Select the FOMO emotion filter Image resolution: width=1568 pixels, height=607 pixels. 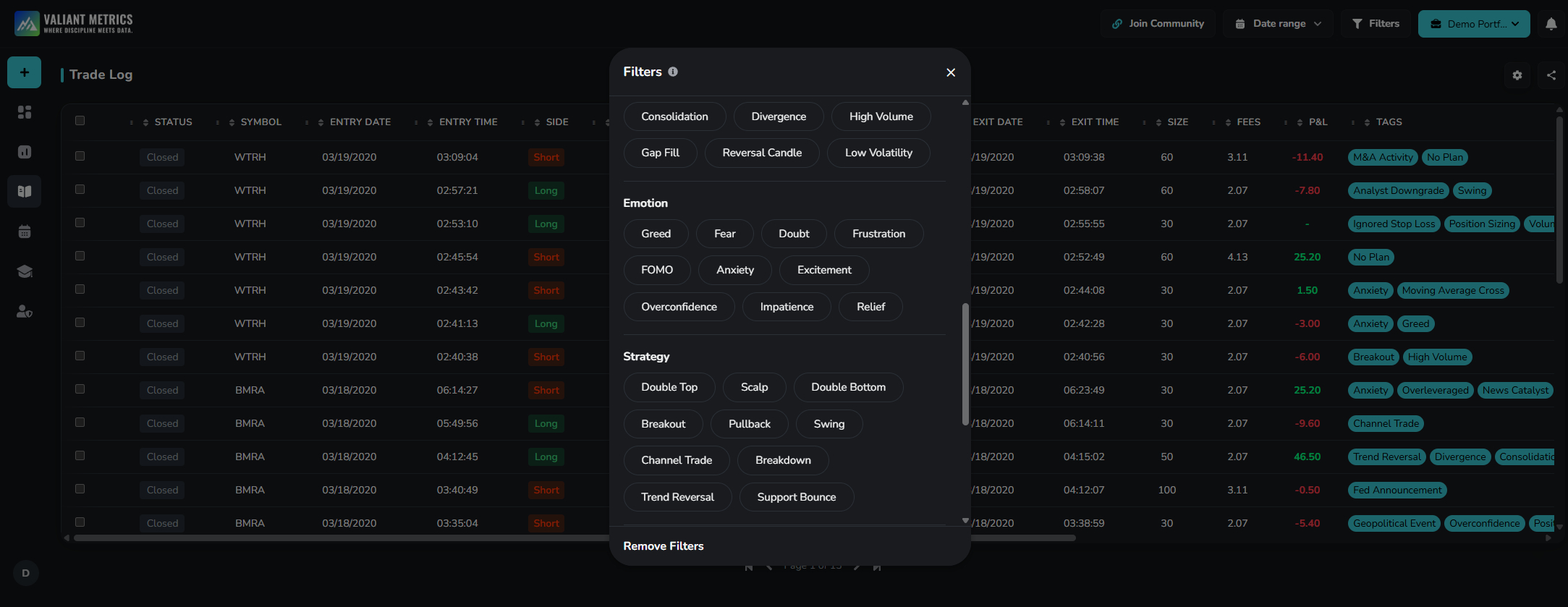657,270
